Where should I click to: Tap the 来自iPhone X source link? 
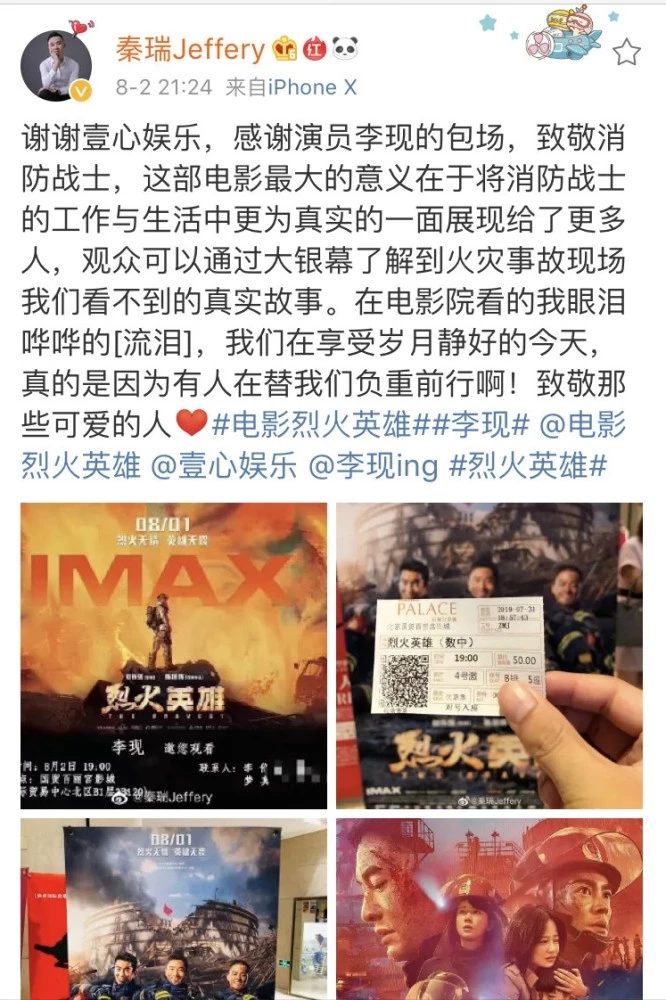(x=291, y=87)
